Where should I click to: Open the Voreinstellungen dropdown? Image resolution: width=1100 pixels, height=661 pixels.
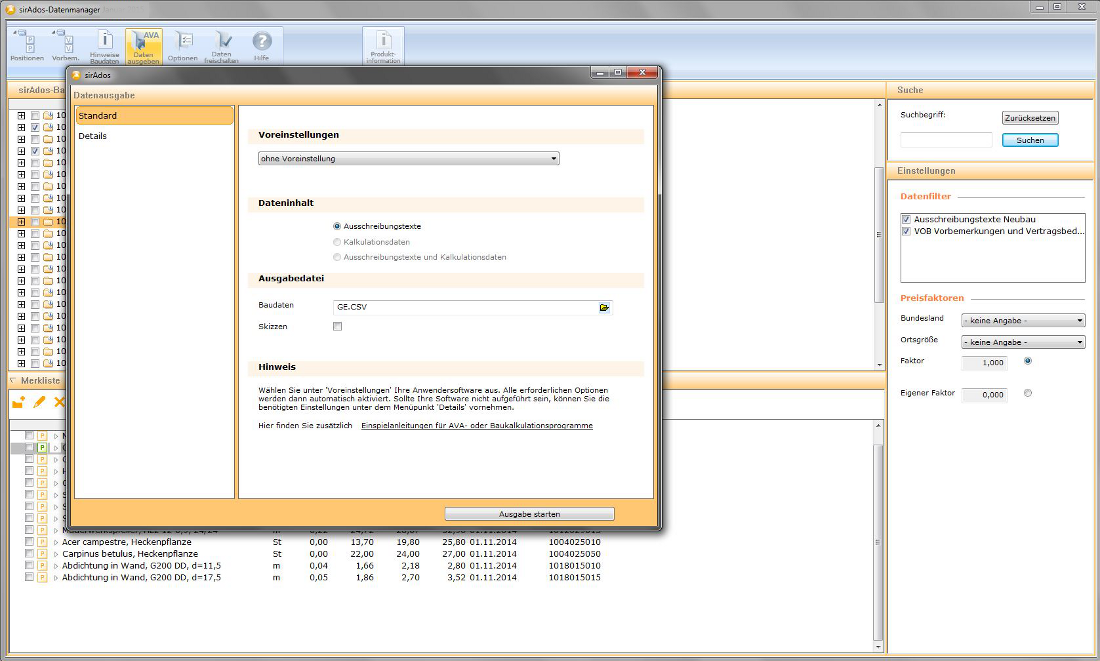click(x=408, y=158)
